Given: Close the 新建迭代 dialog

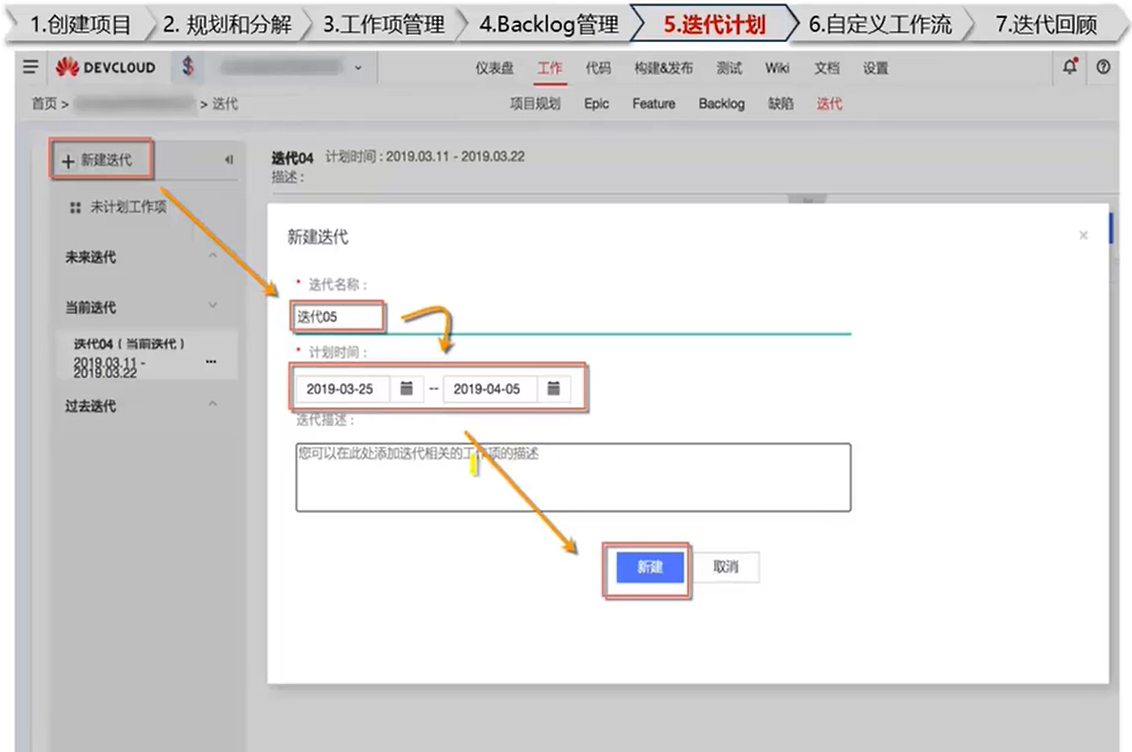Looking at the screenshot, I should 1083,235.
